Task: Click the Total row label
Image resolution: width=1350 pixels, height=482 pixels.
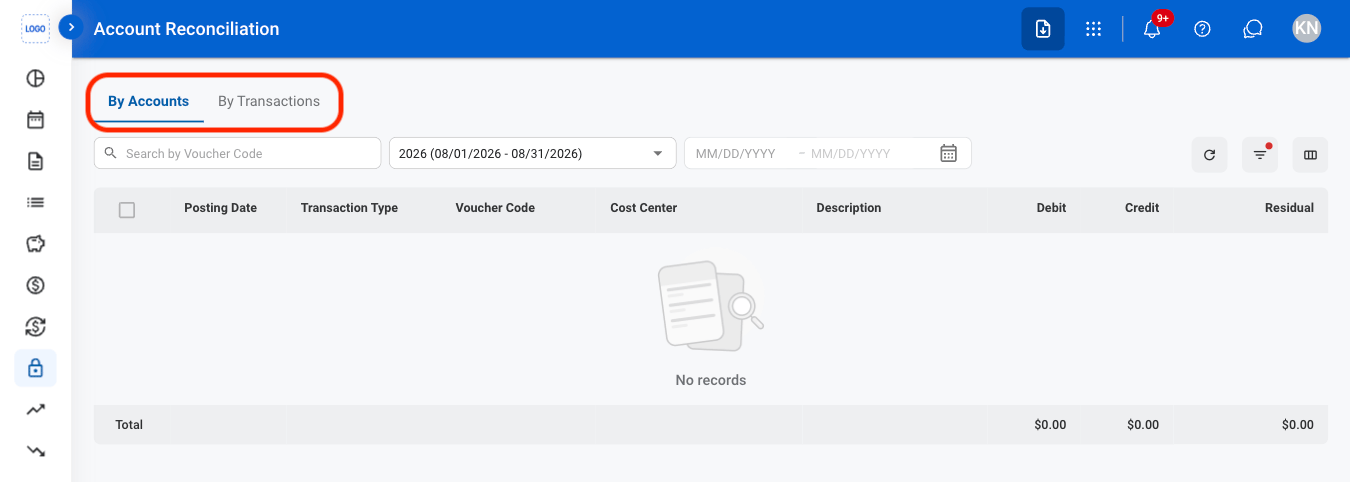Action: point(129,425)
